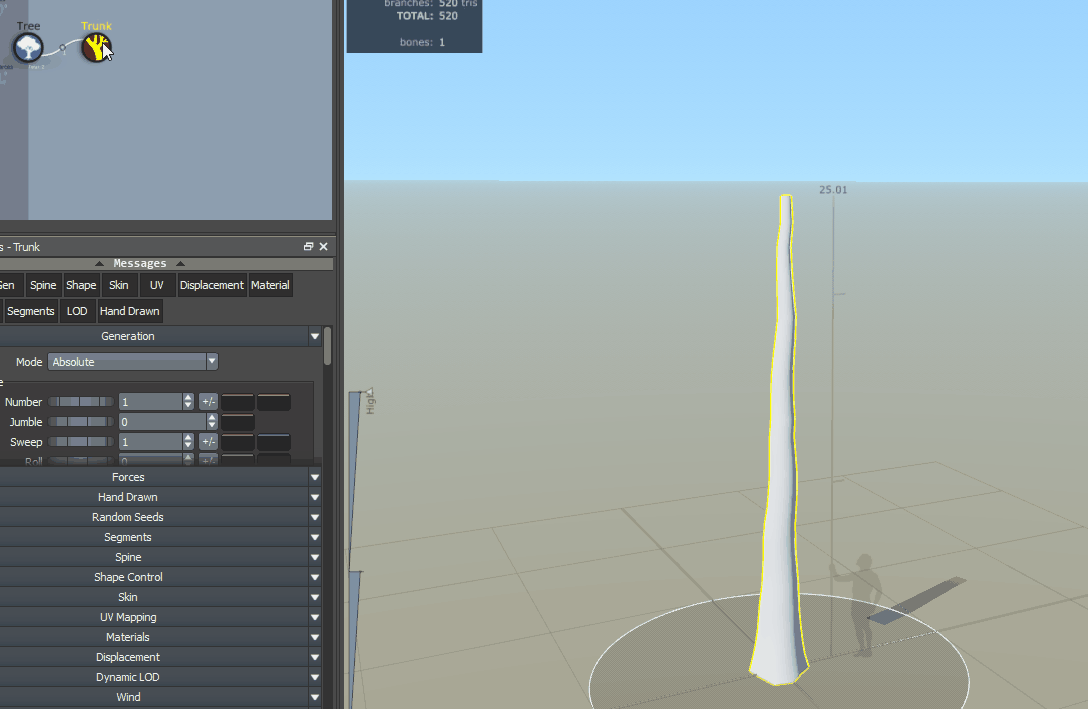
Task: Expand the UV Mapping section
Action: point(160,617)
